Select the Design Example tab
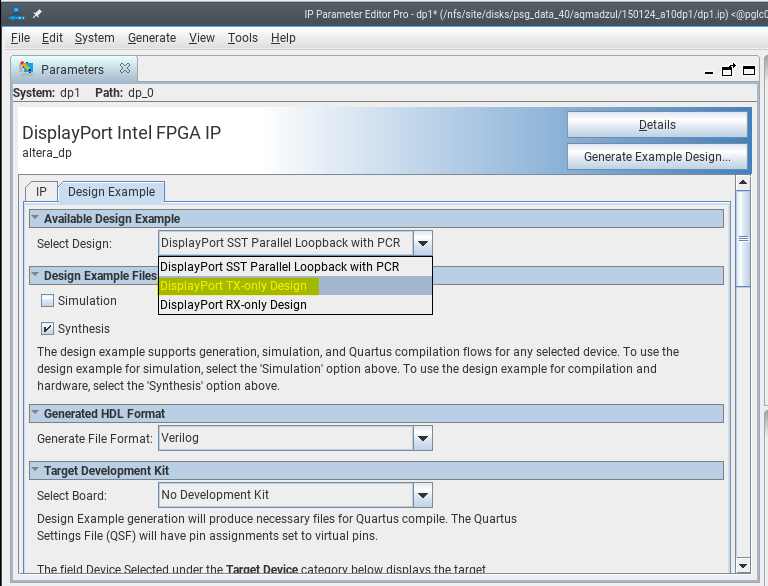This screenshot has height=586, width=768. 111,192
